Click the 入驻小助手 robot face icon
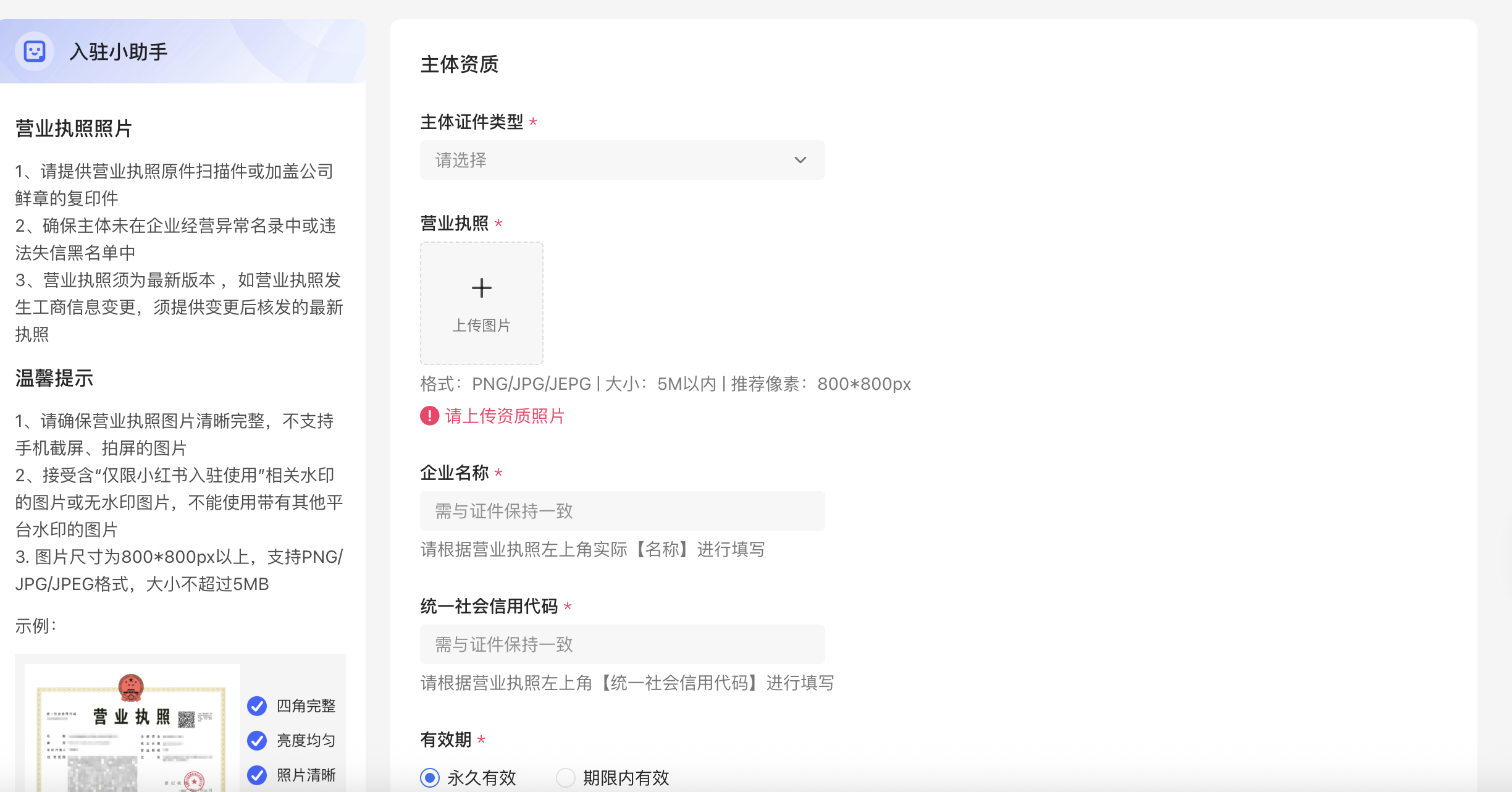The height and width of the screenshot is (792, 1512). coord(35,51)
